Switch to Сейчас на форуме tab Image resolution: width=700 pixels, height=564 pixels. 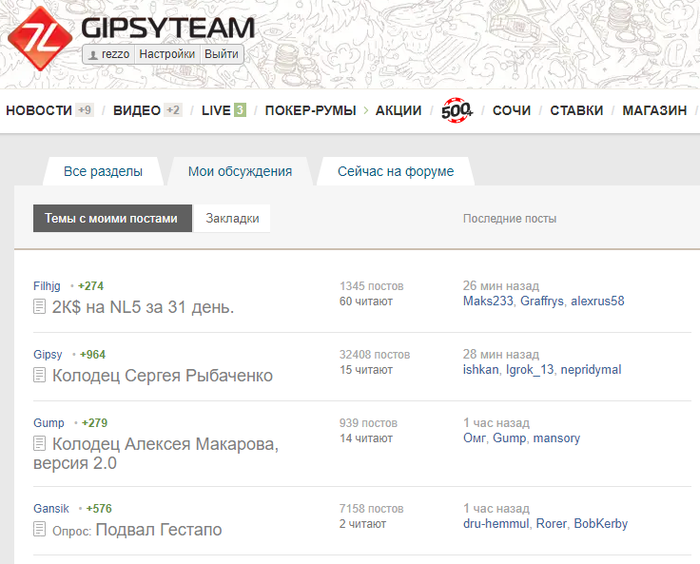pyautogui.click(x=396, y=171)
